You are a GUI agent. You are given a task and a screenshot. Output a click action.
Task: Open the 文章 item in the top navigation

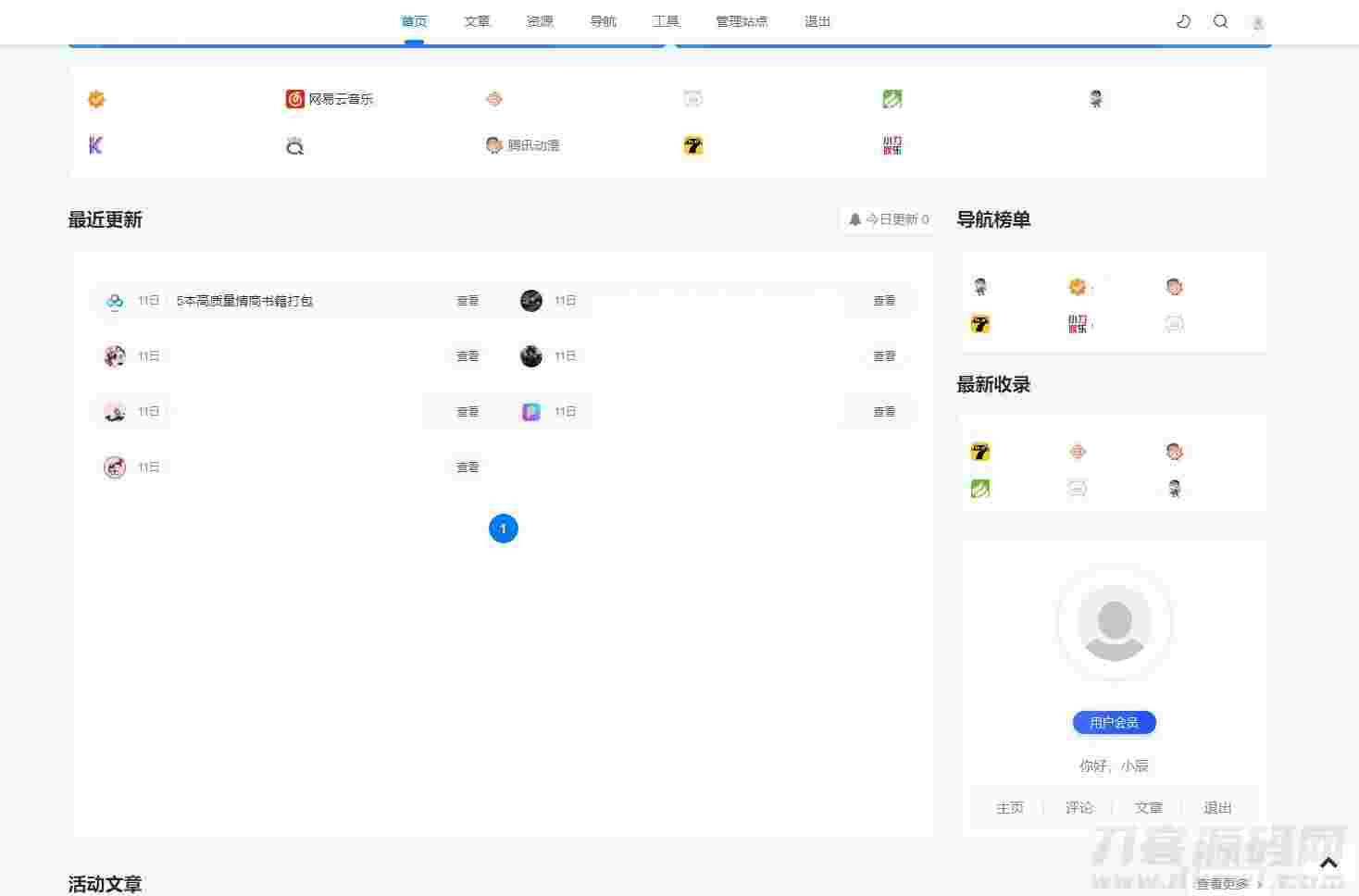pos(477,21)
